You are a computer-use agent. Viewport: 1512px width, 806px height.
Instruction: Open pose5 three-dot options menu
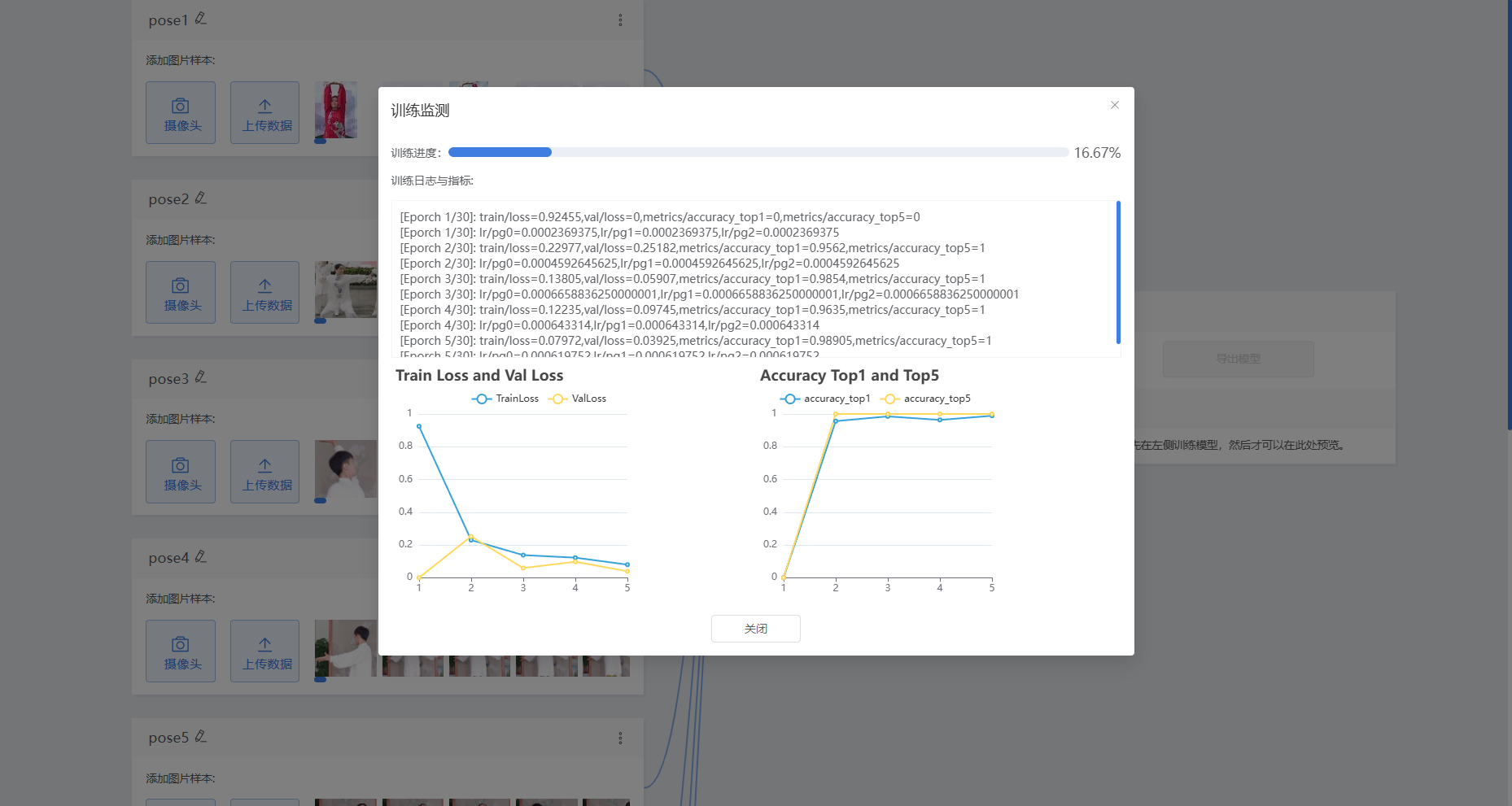pyautogui.click(x=620, y=738)
